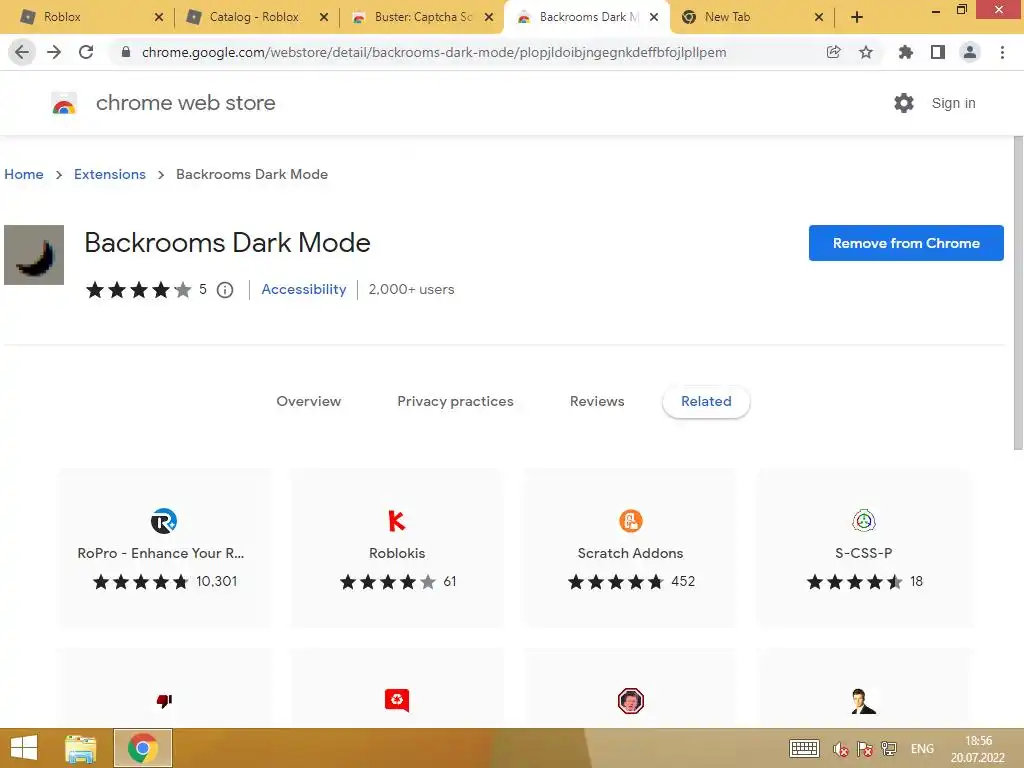Viewport: 1024px width, 768px height.
Task: Click the 2,000+ users text
Action: coord(411,289)
